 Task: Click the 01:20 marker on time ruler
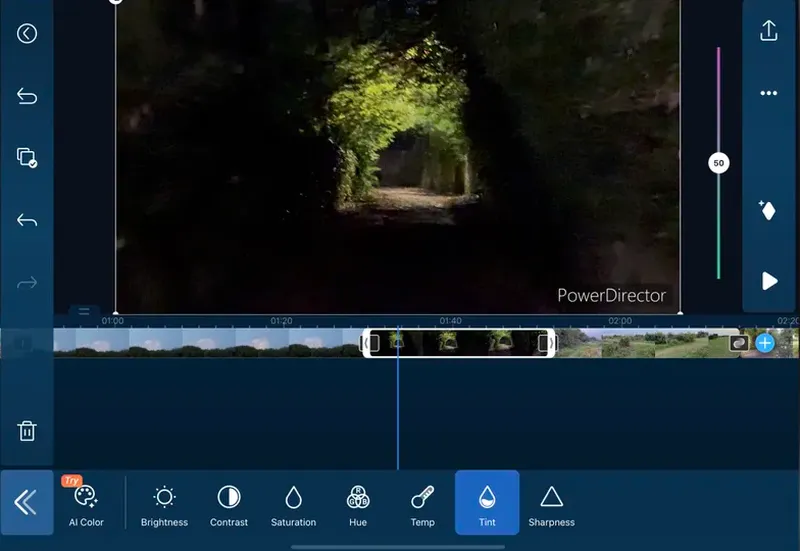coord(281,321)
